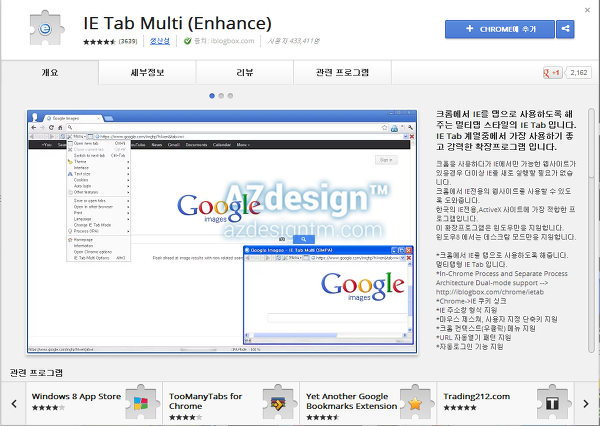
Task: Select the second screenshot carousel dot
Action: [221, 96]
